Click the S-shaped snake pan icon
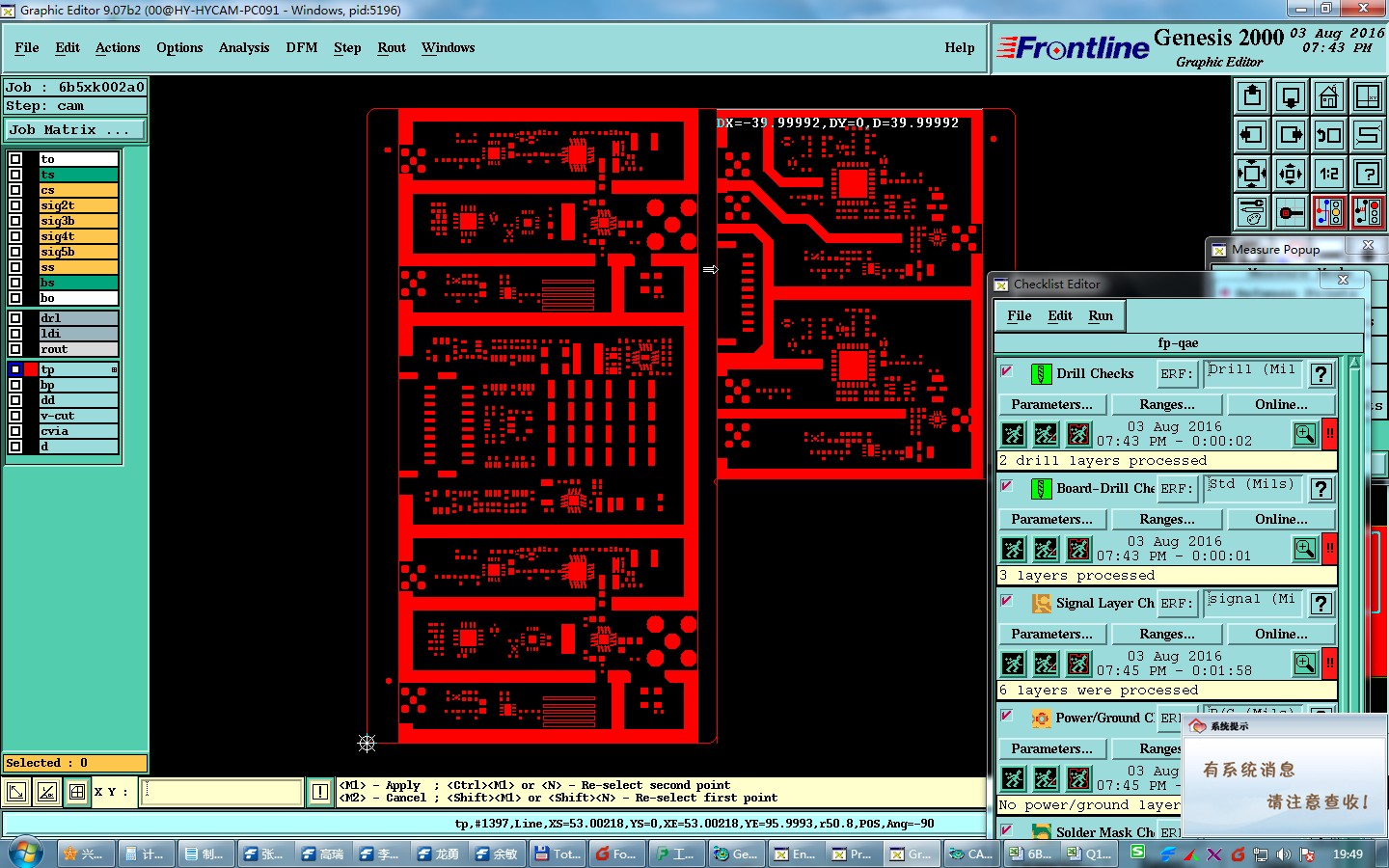The image size is (1389, 868). click(1368, 135)
